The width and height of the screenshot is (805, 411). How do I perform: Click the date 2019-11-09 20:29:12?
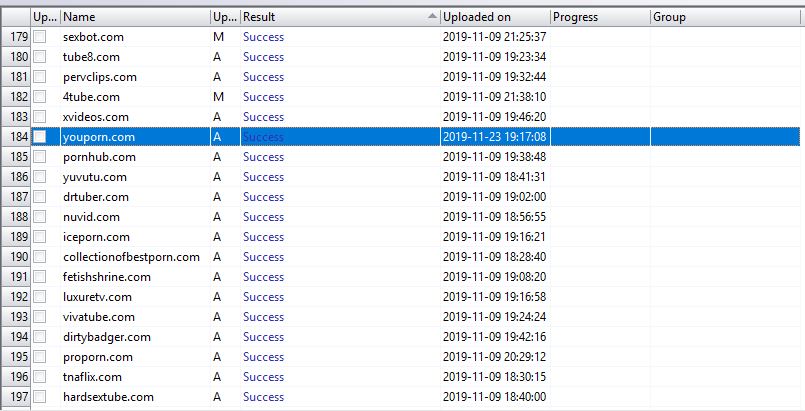[494, 357]
